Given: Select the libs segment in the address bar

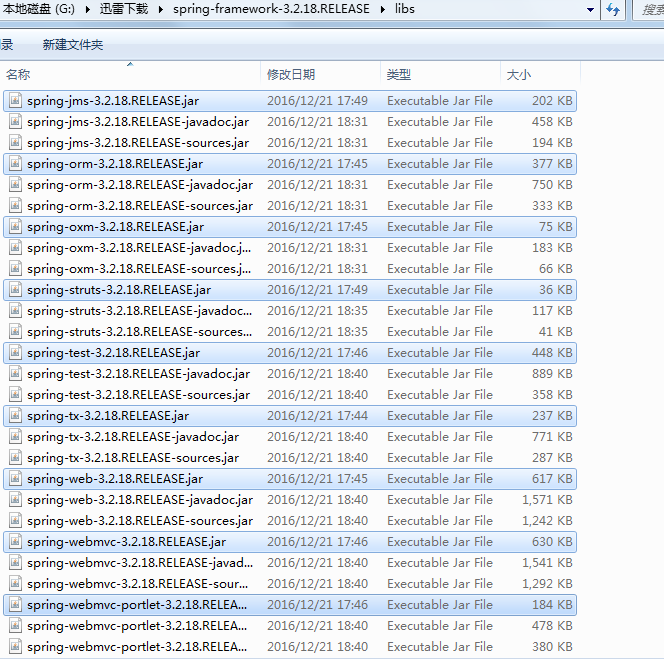Looking at the screenshot, I should (x=404, y=9).
